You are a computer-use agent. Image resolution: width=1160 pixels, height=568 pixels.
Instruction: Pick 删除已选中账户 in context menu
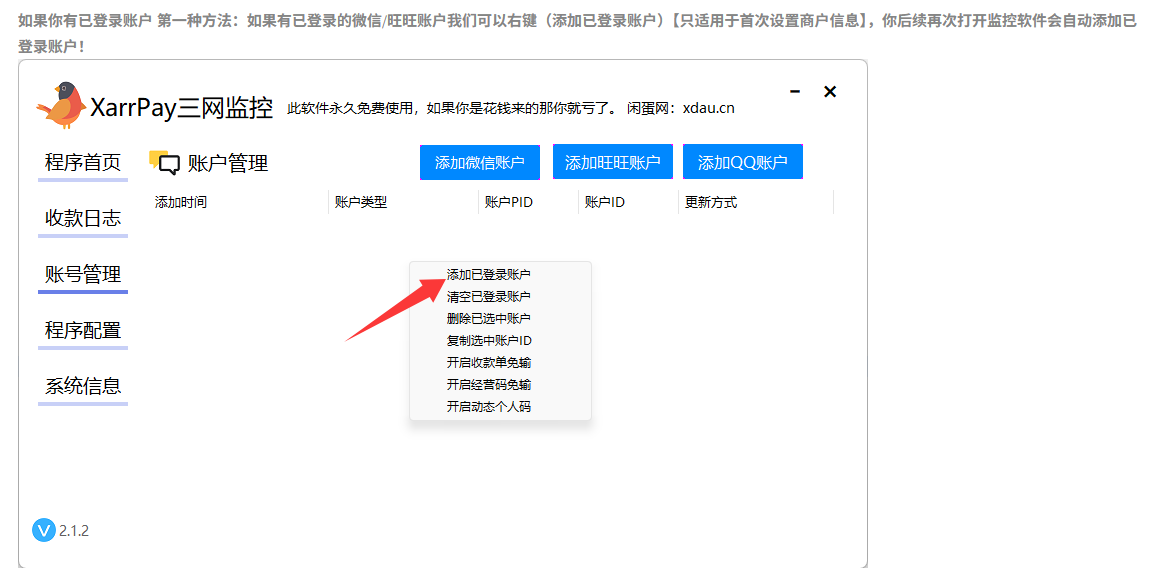pos(489,318)
